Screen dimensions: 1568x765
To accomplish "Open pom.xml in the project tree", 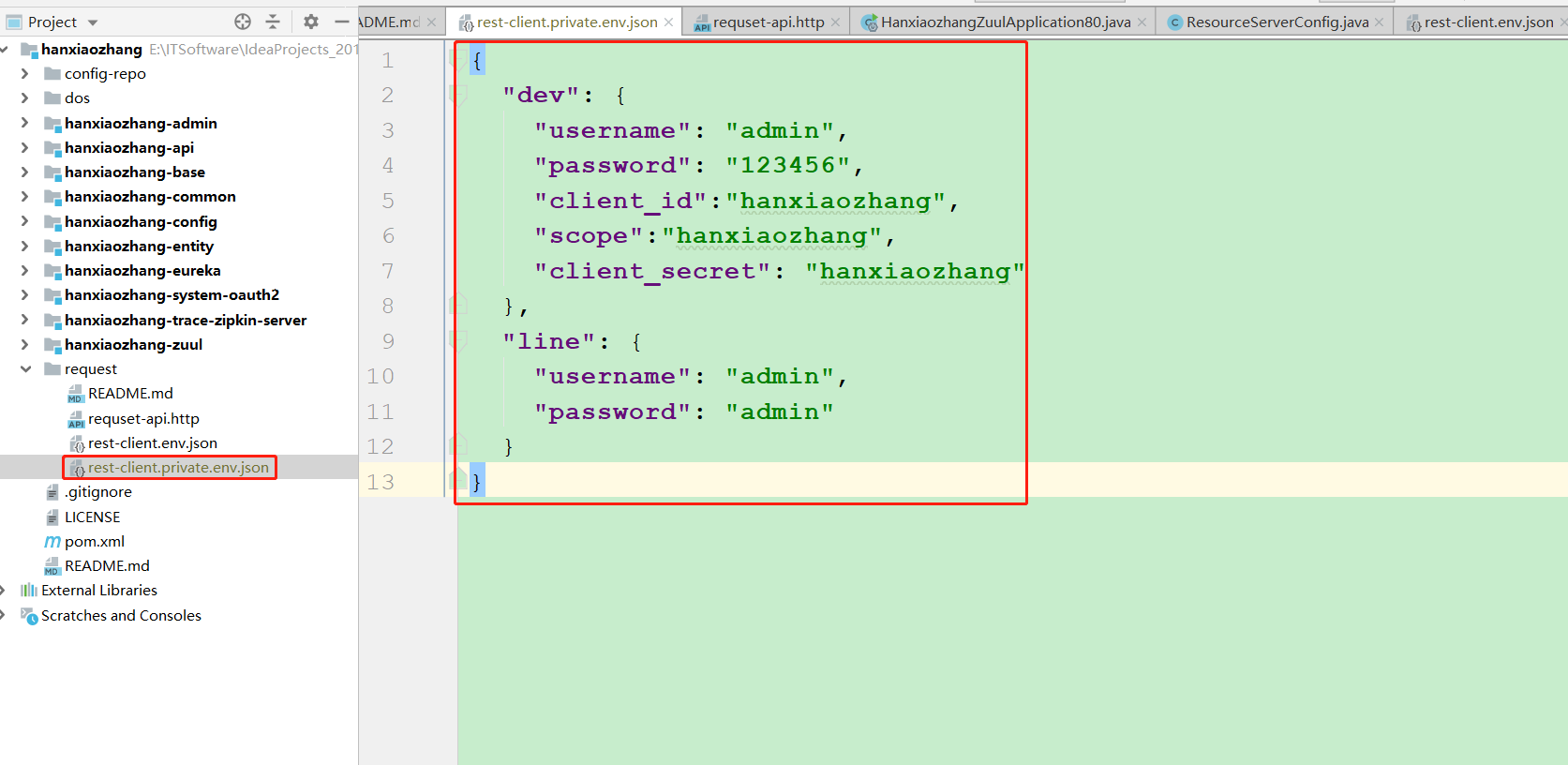I will click(x=94, y=542).
